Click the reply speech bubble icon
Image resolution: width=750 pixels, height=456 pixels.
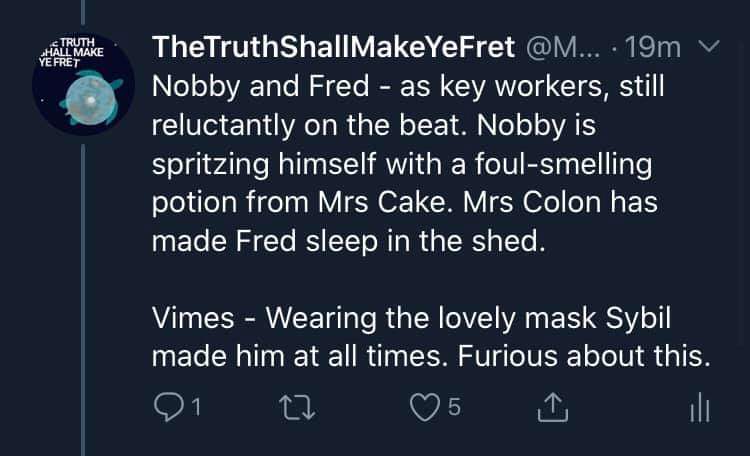click(x=168, y=407)
